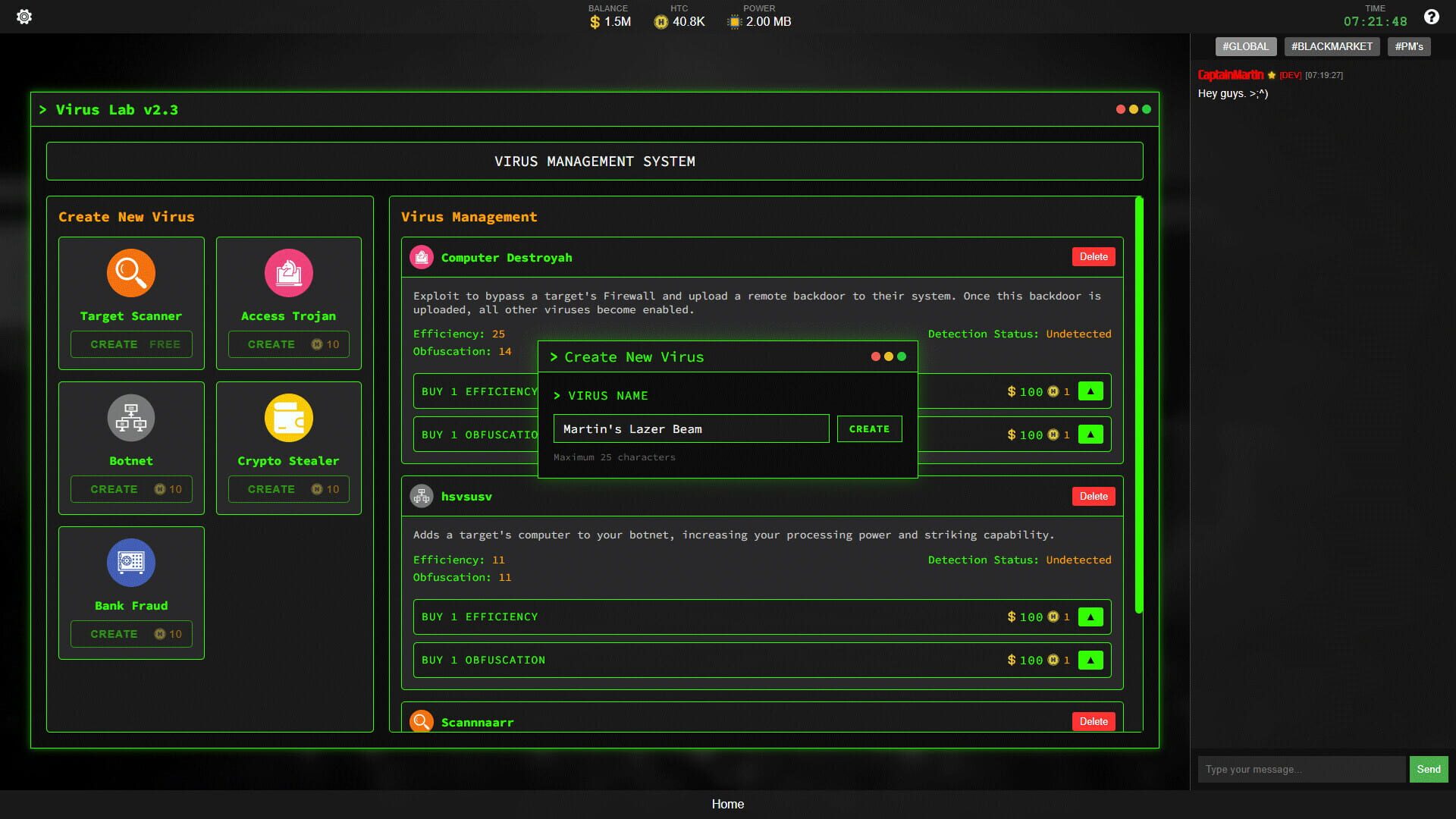
Task: Click the blue Bank Fraud vault icon
Action: click(130, 563)
